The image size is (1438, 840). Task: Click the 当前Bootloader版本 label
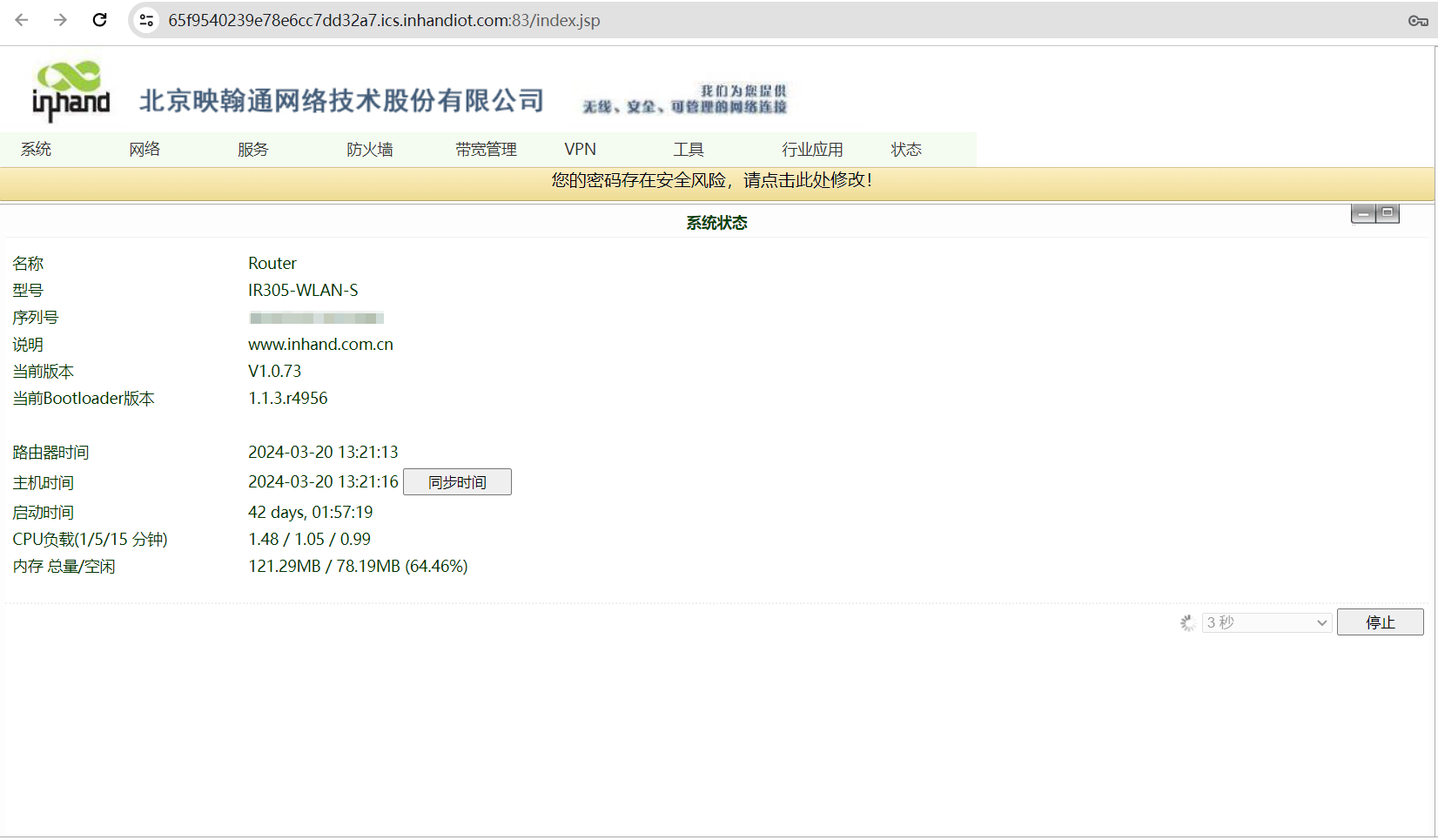click(x=84, y=399)
